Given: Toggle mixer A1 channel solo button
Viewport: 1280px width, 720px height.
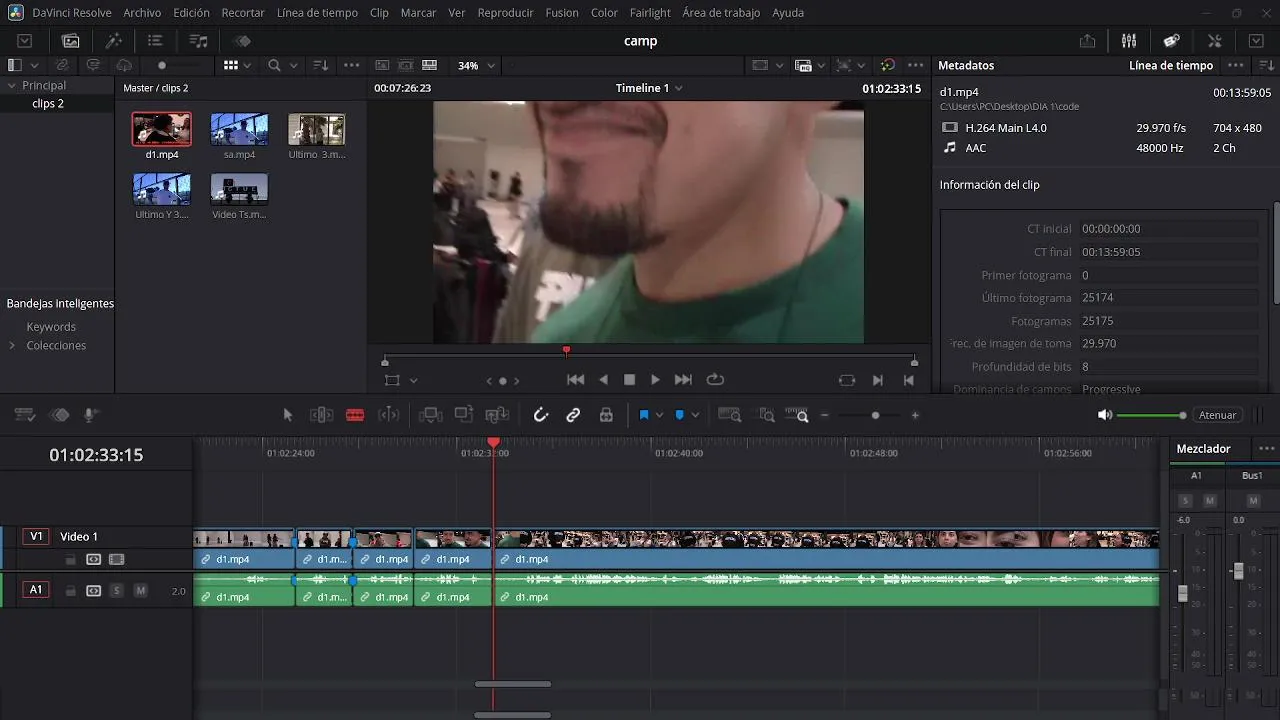Looking at the screenshot, I should click(x=1186, y=500).
